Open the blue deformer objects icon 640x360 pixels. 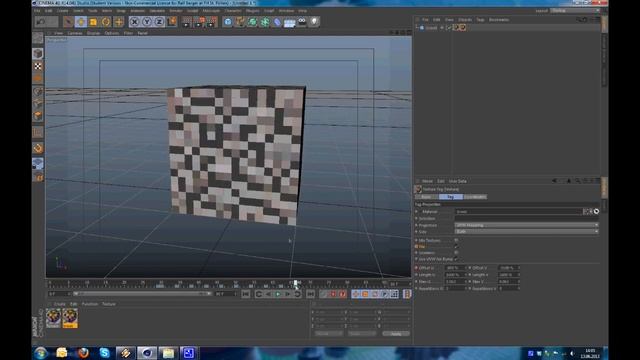click(277, 22)
